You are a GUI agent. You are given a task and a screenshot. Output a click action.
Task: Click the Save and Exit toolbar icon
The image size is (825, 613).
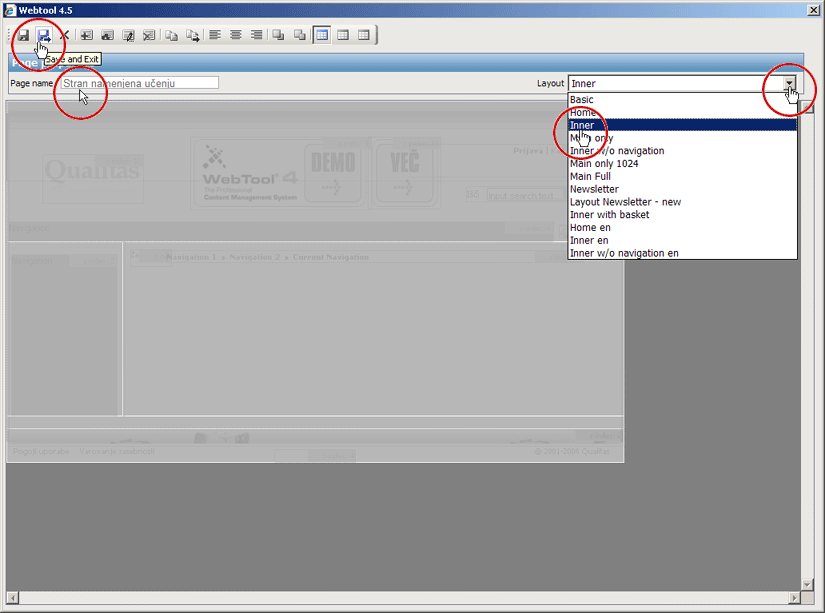pyautogui.click(x=44, y=35)
